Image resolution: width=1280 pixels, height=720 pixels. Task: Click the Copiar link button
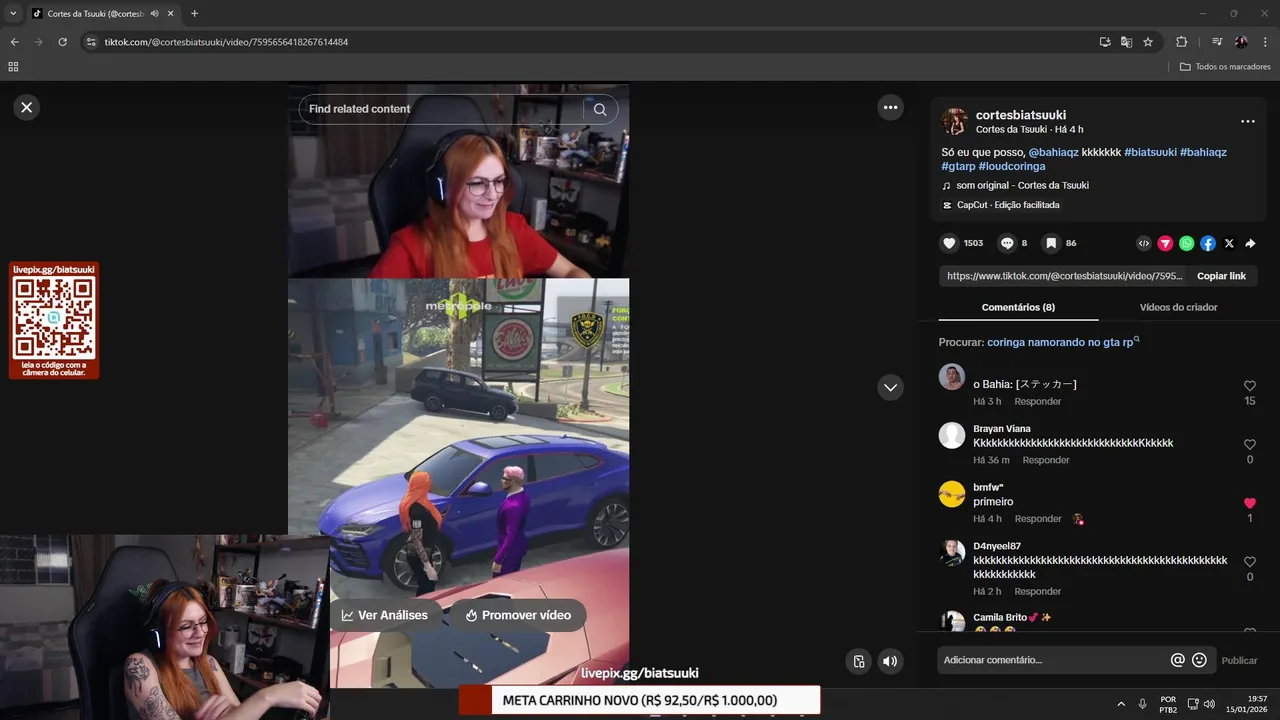1221,276
